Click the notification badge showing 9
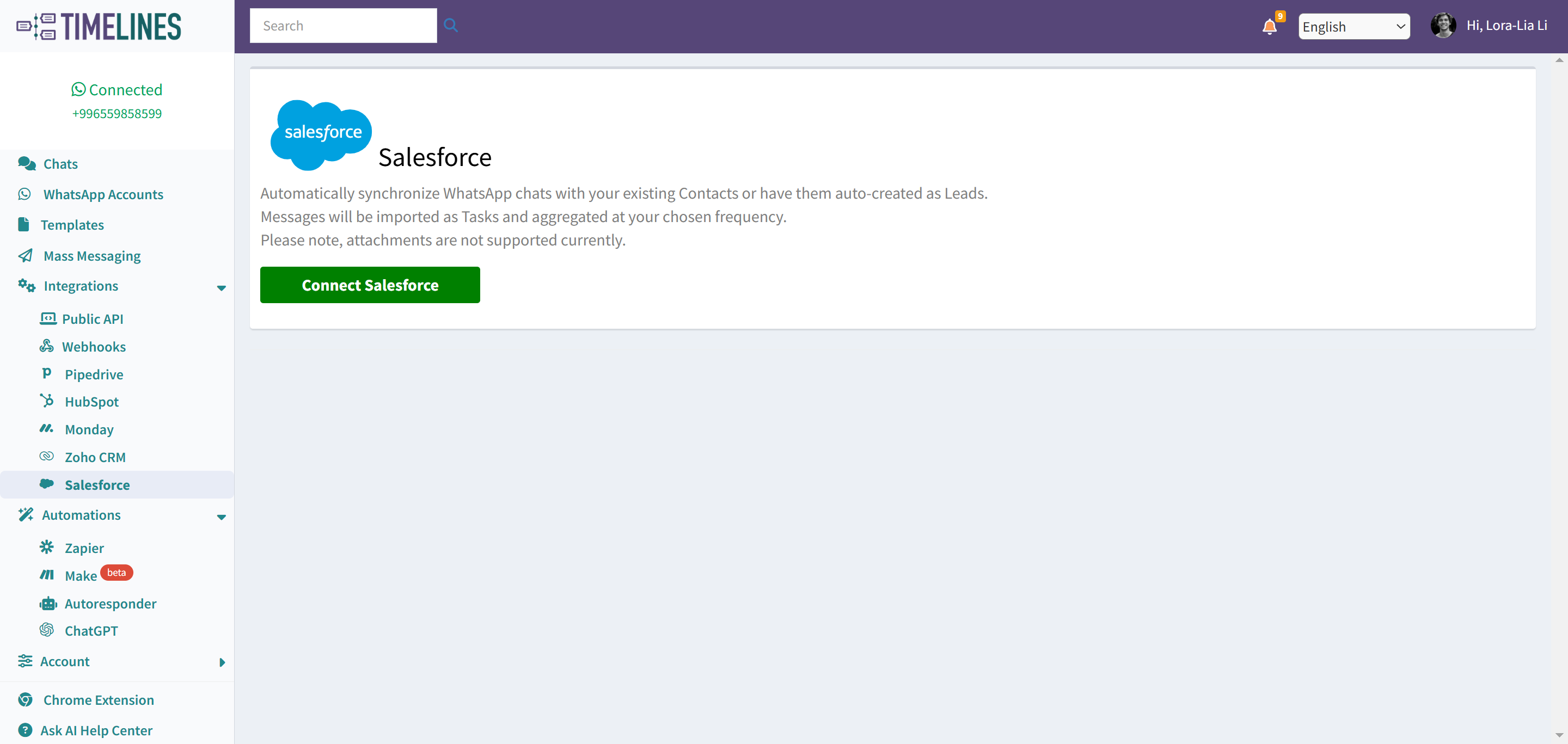Viewport: 1568px width, 744px height. point(1280,16)
